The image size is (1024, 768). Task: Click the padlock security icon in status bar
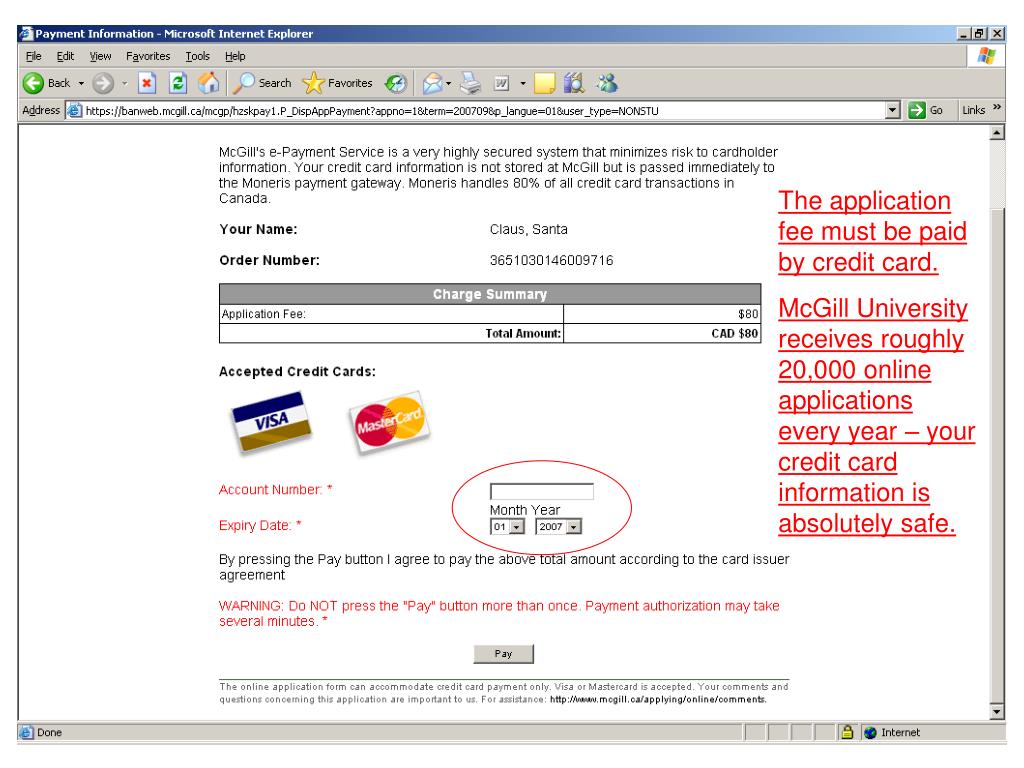pyautogui.click(x=847, y=732)
